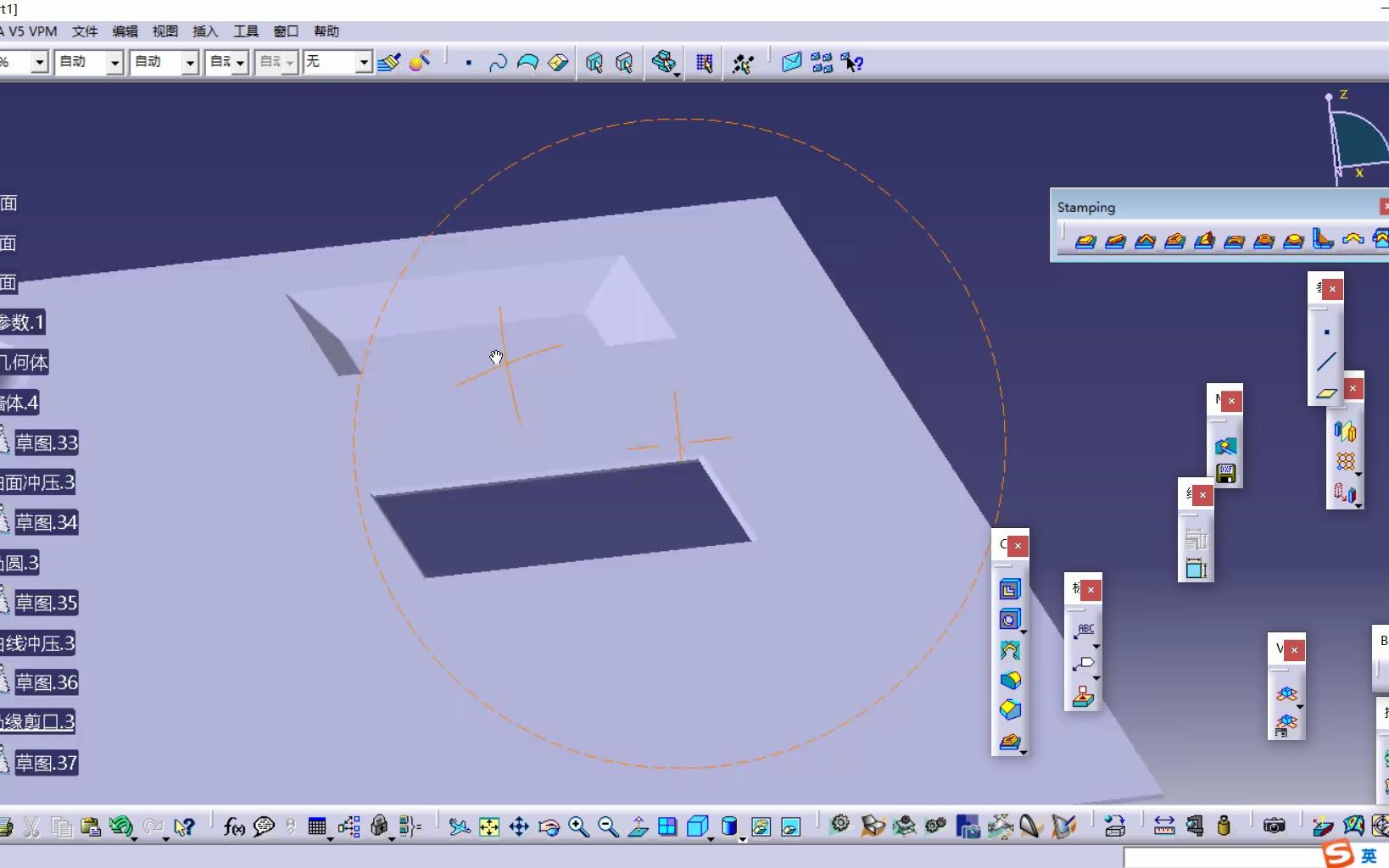Select the Surface Stamp icon in Stamping toolbar

[x=1085, y=241]
